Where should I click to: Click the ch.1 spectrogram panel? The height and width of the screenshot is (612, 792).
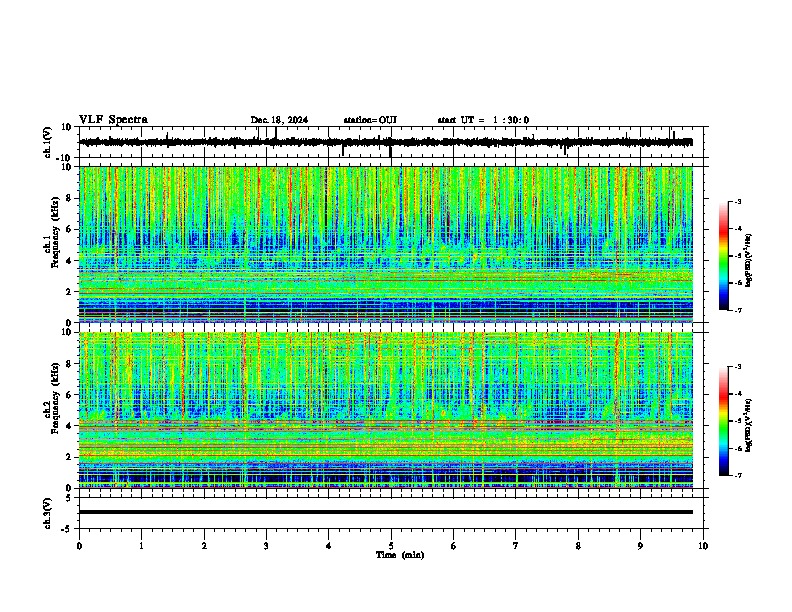tap(386, 244)
